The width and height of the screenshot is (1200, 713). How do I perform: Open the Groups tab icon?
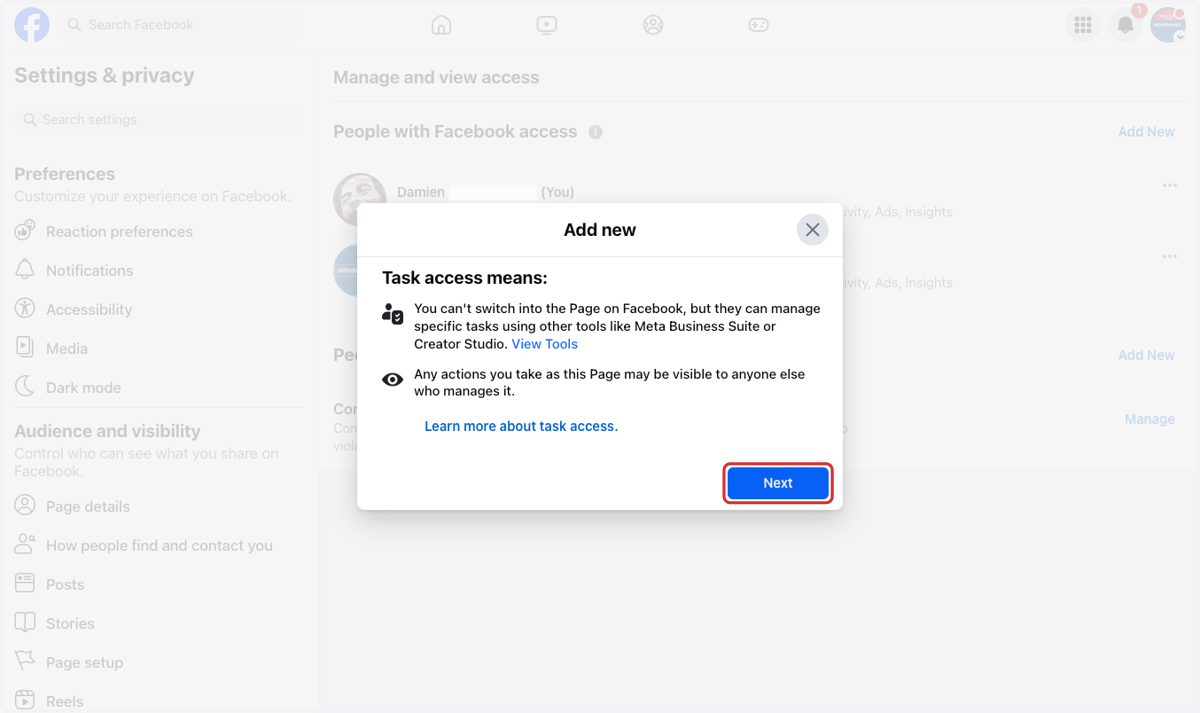click(653, 25)
